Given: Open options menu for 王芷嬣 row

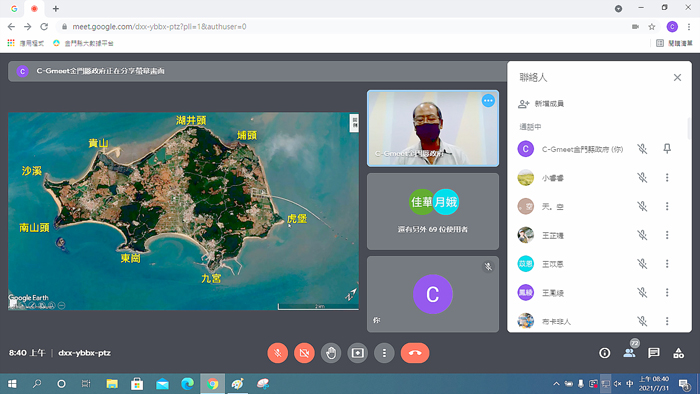Looking at the screenshot, I should (667, 235).
